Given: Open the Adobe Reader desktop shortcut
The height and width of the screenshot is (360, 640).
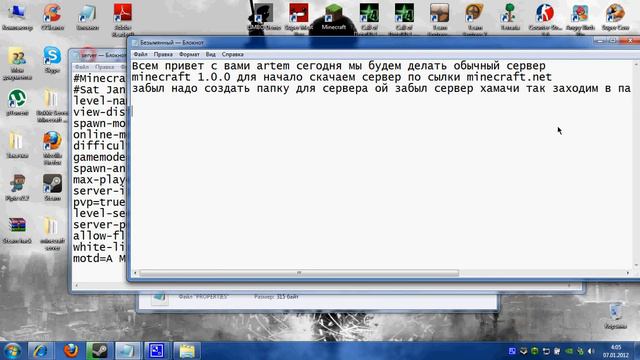Looking at the screenshot, I should [x=122, y=20].
